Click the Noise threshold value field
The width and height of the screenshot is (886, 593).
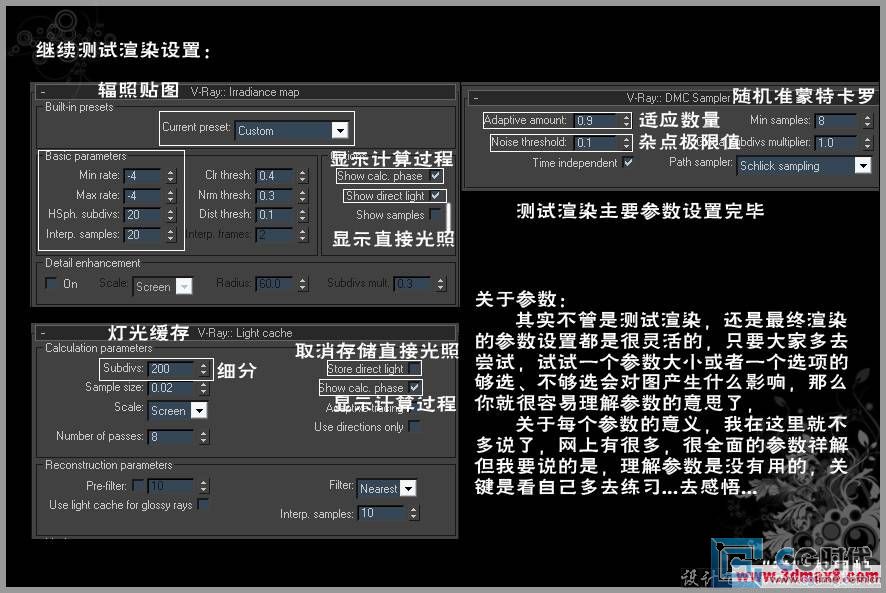(596, 143)
